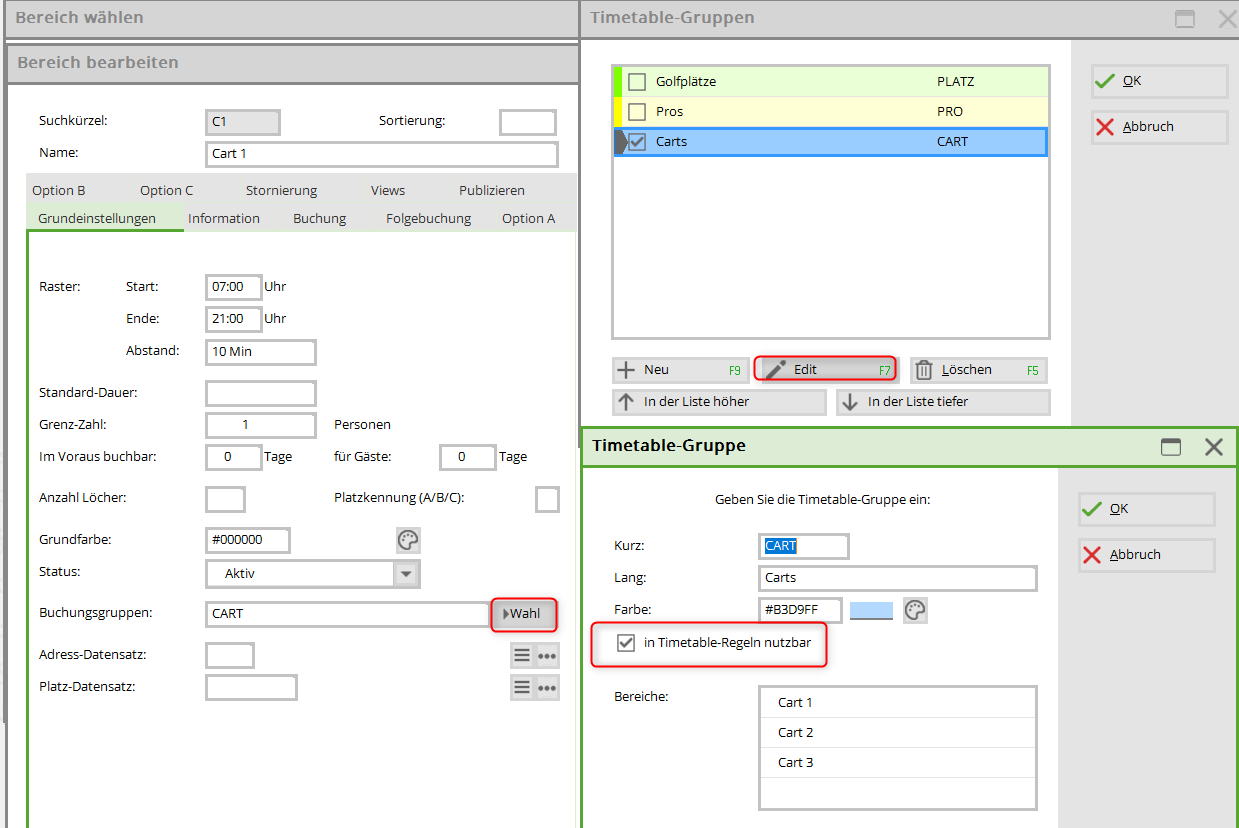
Task: Check the Golfplätze group checkbox
Action: point(637,82)
